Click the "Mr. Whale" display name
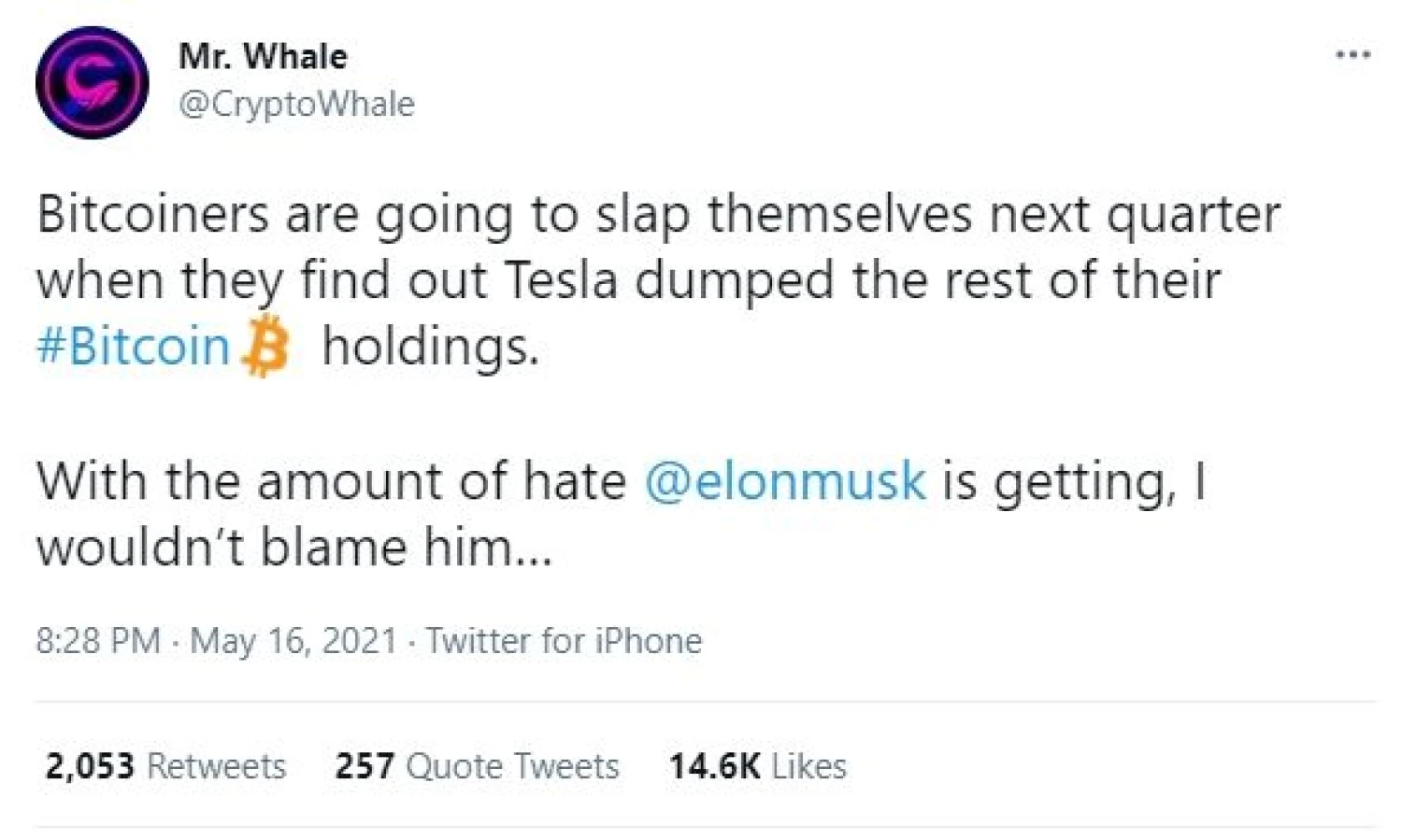 click(263, 56)
